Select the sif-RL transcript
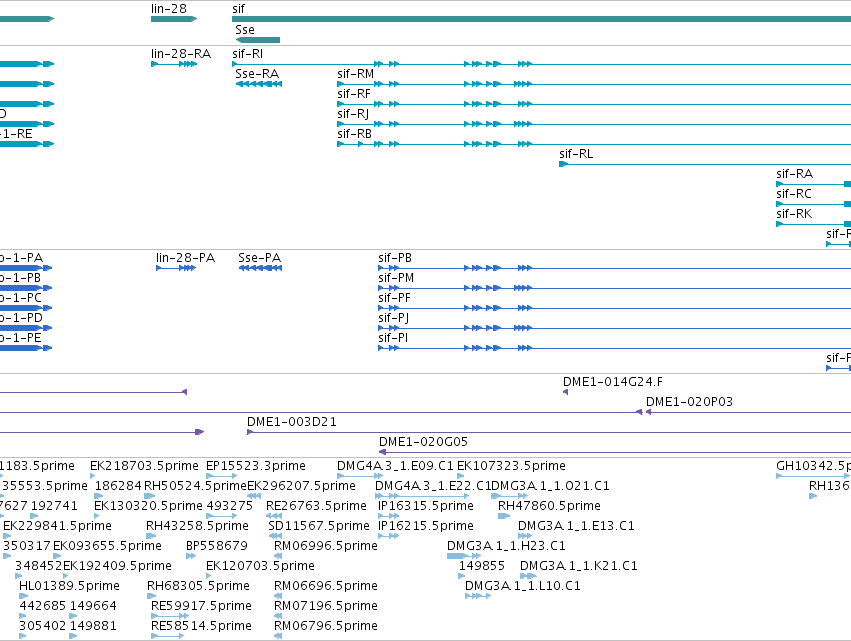Image resolution: width=851 pixels, height=641 pixels. (576, 154)
